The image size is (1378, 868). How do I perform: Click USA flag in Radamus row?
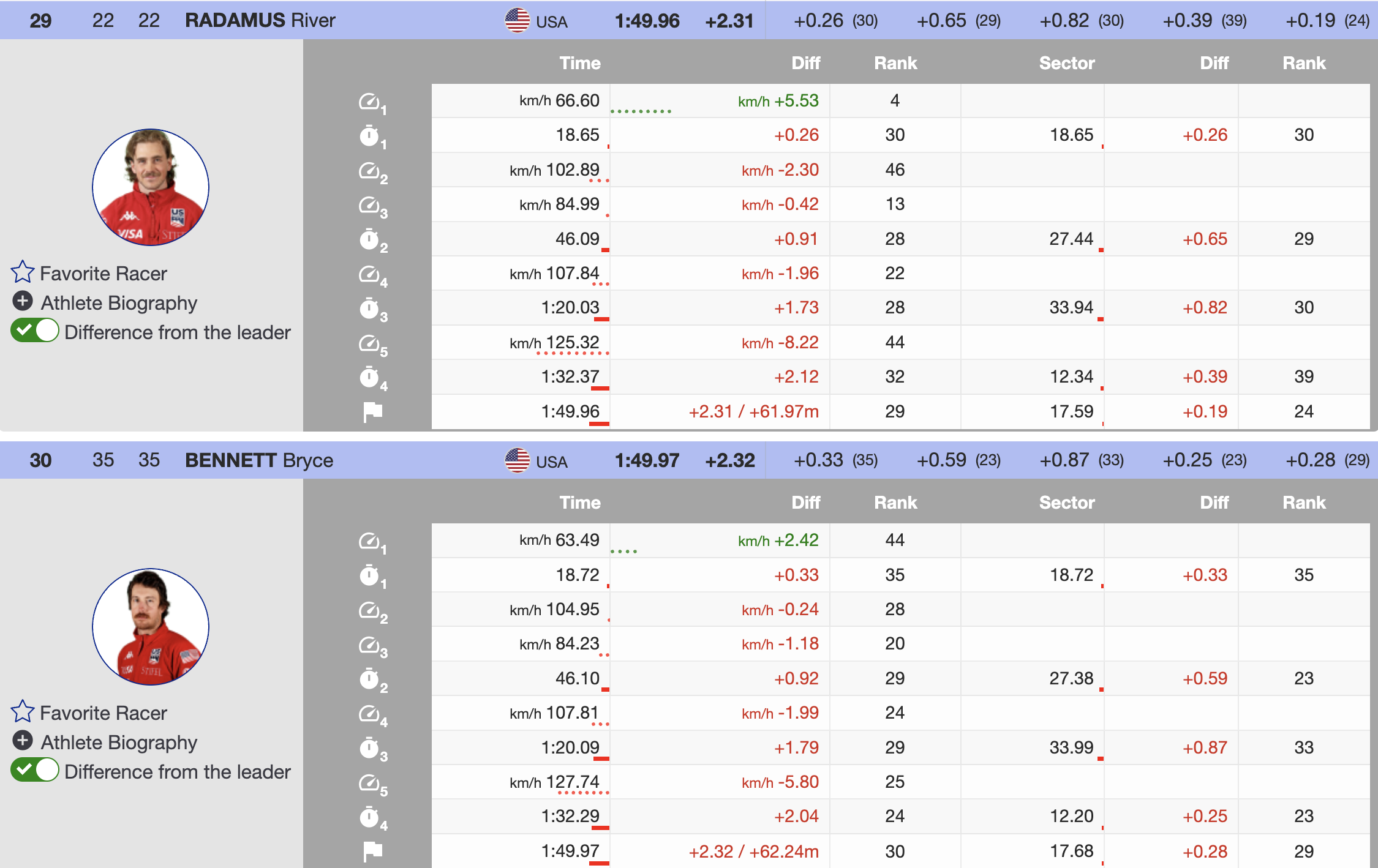[517, 21]
